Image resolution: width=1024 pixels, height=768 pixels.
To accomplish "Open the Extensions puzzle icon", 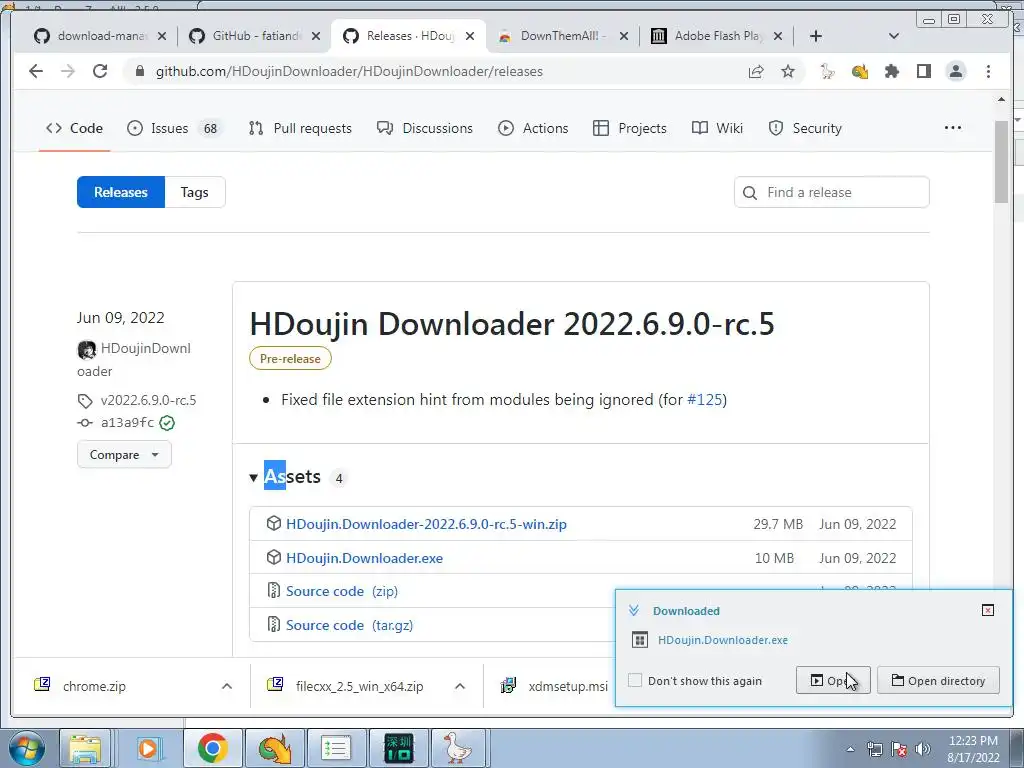I will [891, 71].
